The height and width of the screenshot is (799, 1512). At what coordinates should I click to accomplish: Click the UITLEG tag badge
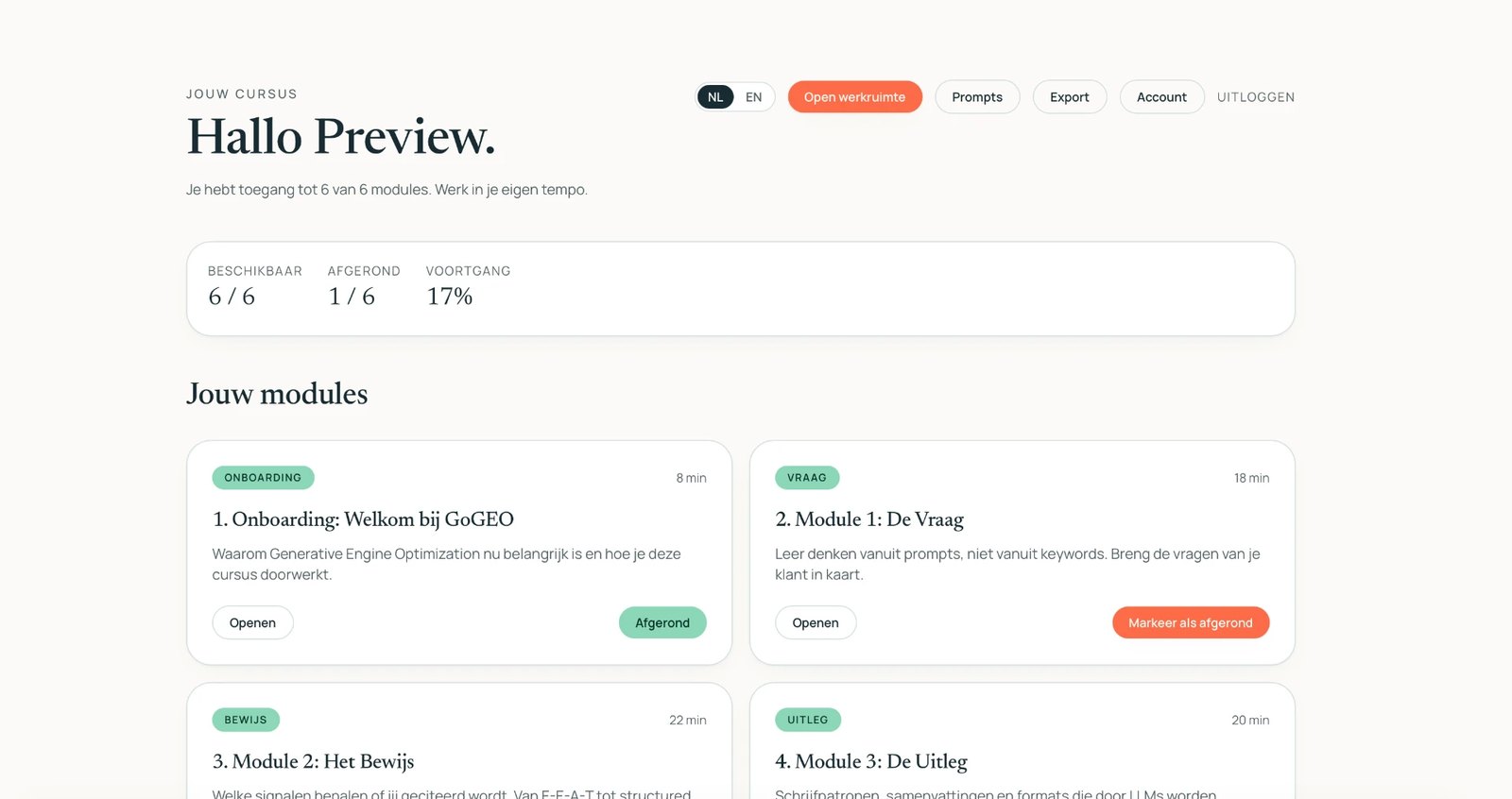(808, 720)
